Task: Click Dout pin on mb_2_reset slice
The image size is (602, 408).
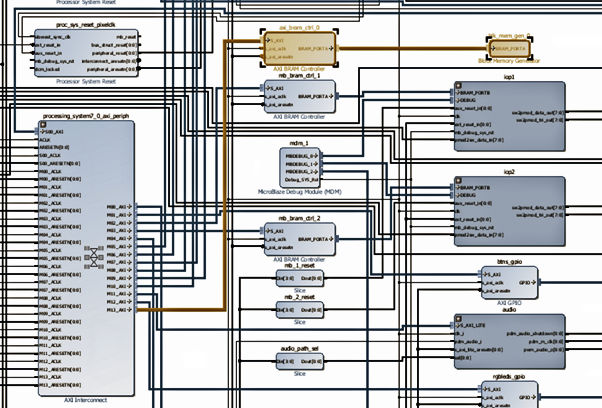Action: [x=311, y=309]
